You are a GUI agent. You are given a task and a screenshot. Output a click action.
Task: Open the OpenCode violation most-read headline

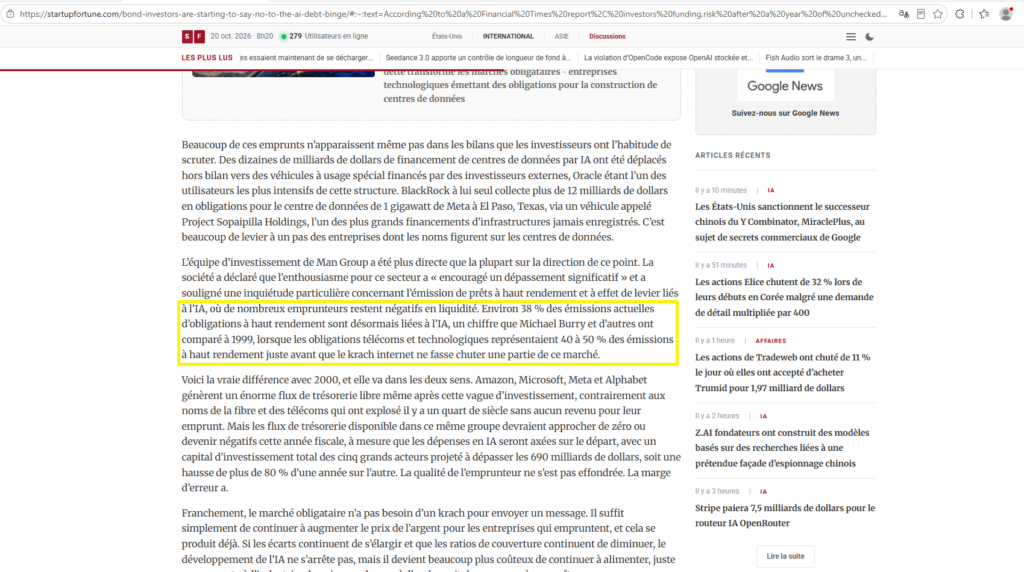[x=668, y=57]
